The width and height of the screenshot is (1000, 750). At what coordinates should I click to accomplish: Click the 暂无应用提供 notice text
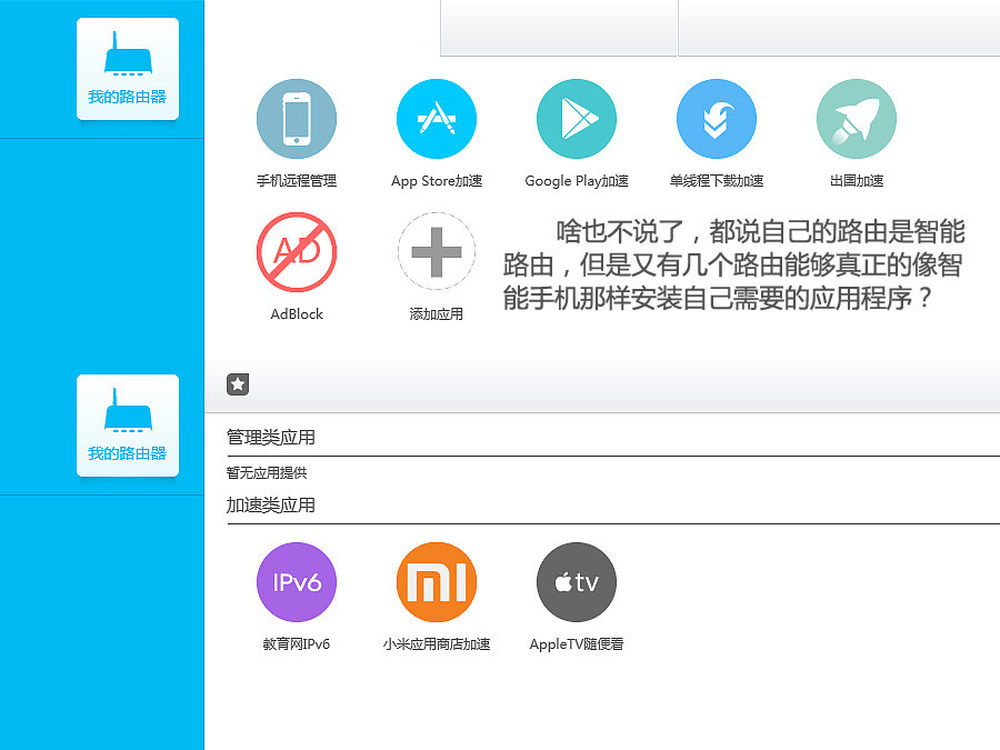pos(267,473)
